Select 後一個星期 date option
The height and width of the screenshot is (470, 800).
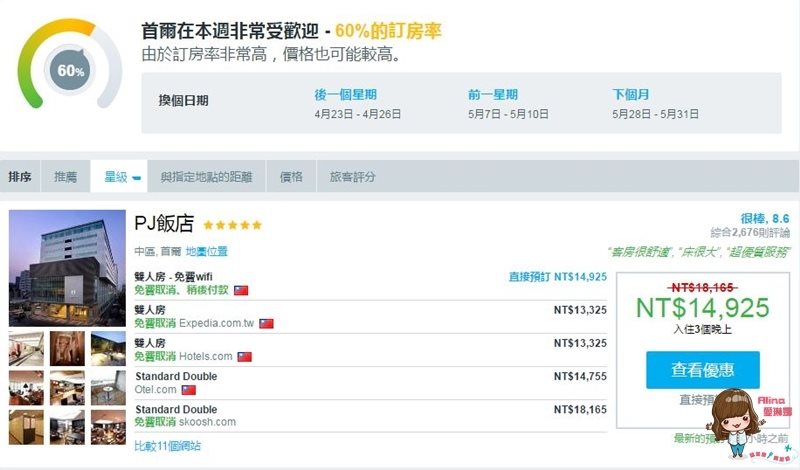coord(345,94)
